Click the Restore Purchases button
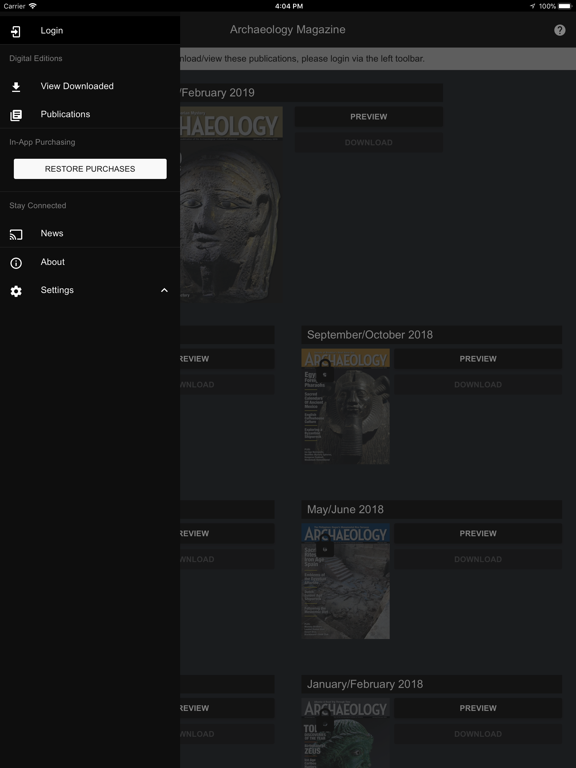Screen dimensions: 576x768 pyautogui.click(x=90, y=168)
